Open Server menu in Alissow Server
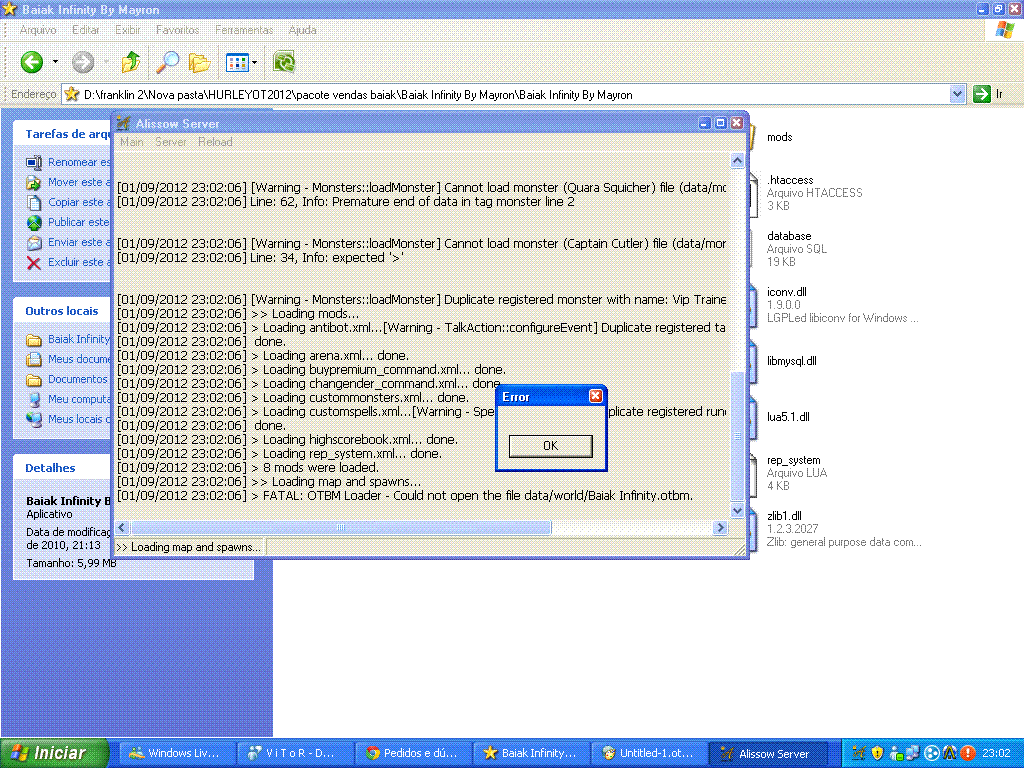This screenshot has height=768, width=1024. (x=170, y=142)
